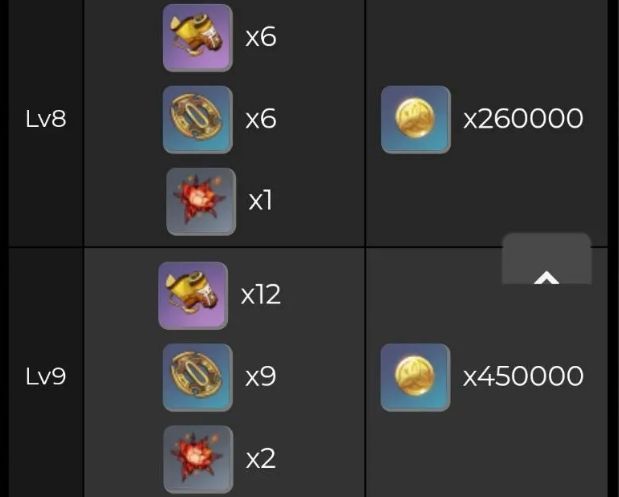Click the x9 handguard quantity

[x=261, y=376]
